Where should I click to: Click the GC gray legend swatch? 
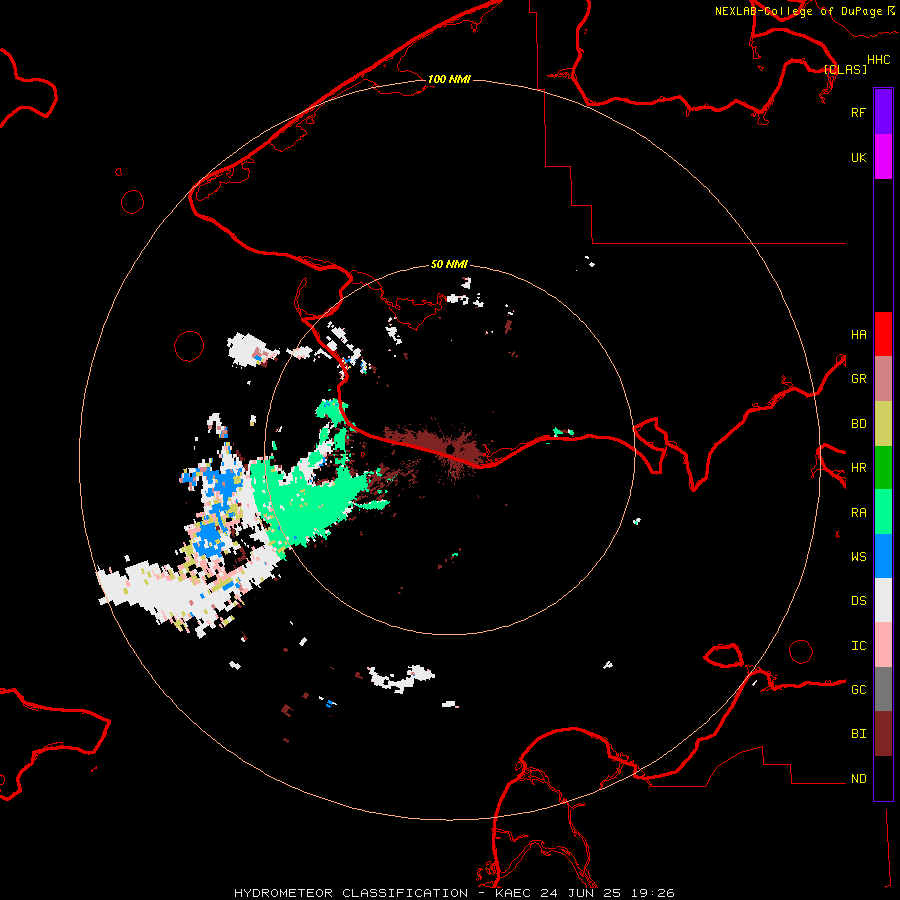pyautogui.click(x=883, y=689)
